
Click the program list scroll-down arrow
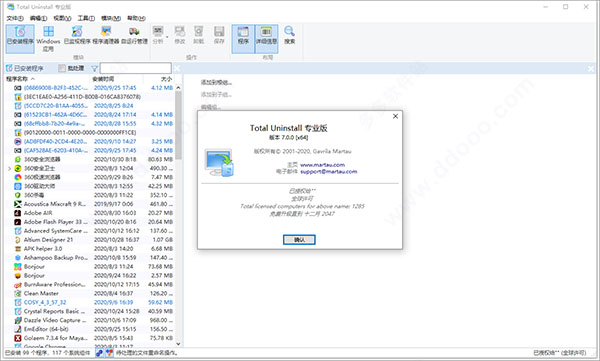click(178, 344)
